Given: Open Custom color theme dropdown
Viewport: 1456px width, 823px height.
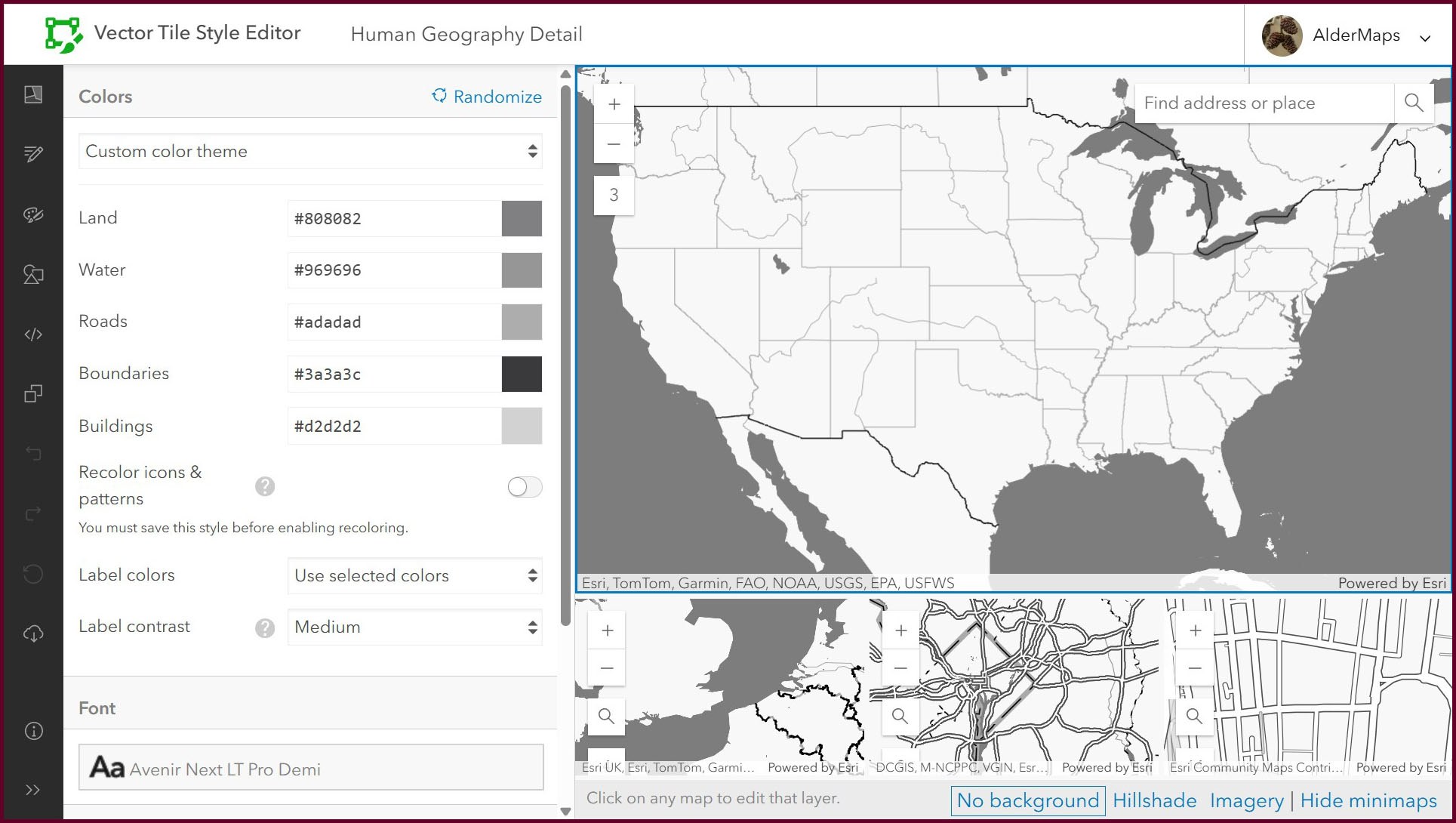Looking at the screenshot, I should tap(310, 151).
